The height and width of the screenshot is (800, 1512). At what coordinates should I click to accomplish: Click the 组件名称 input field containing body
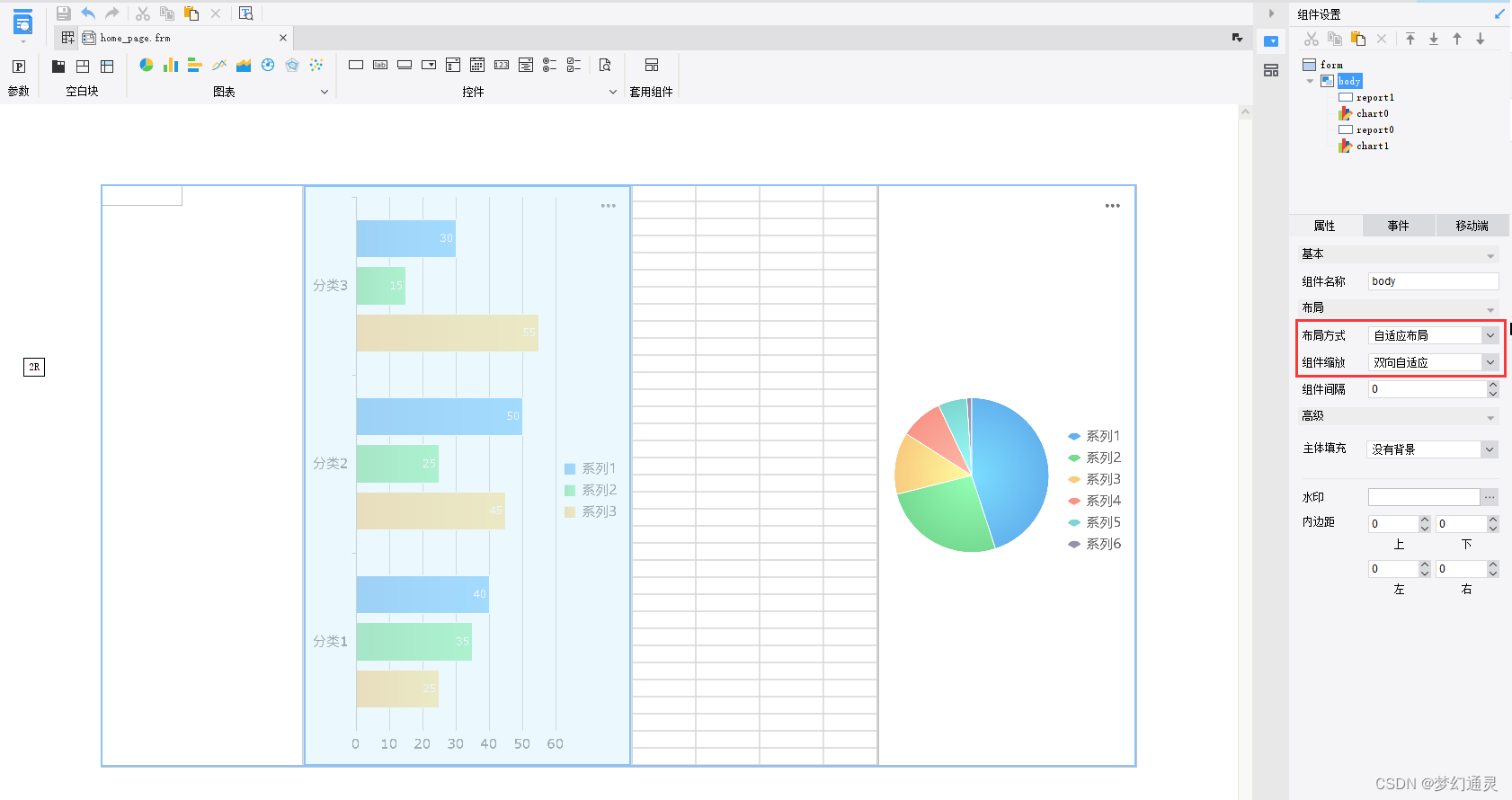[1434, 281]
